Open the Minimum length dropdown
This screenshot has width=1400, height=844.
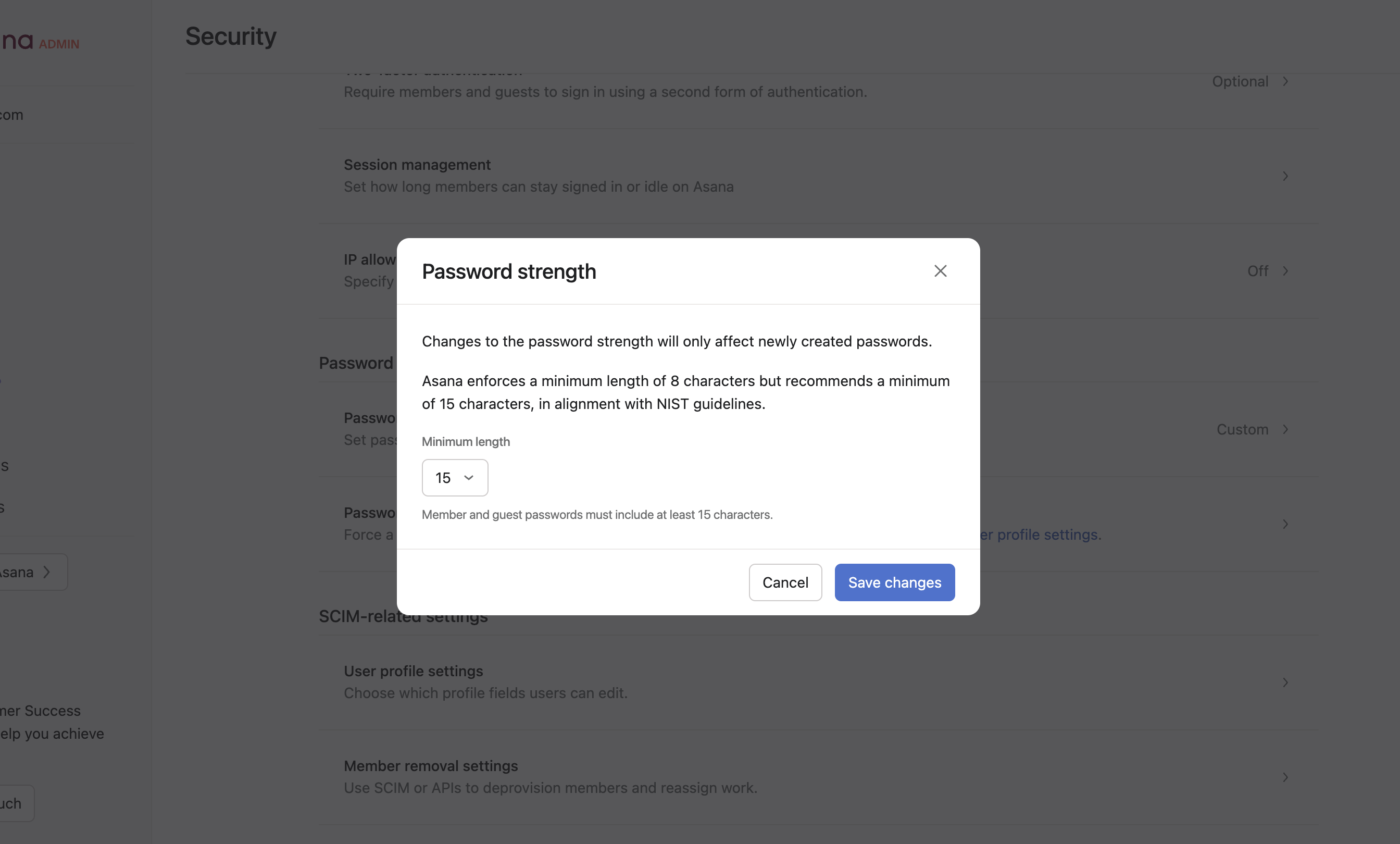(x=455, y=477)
